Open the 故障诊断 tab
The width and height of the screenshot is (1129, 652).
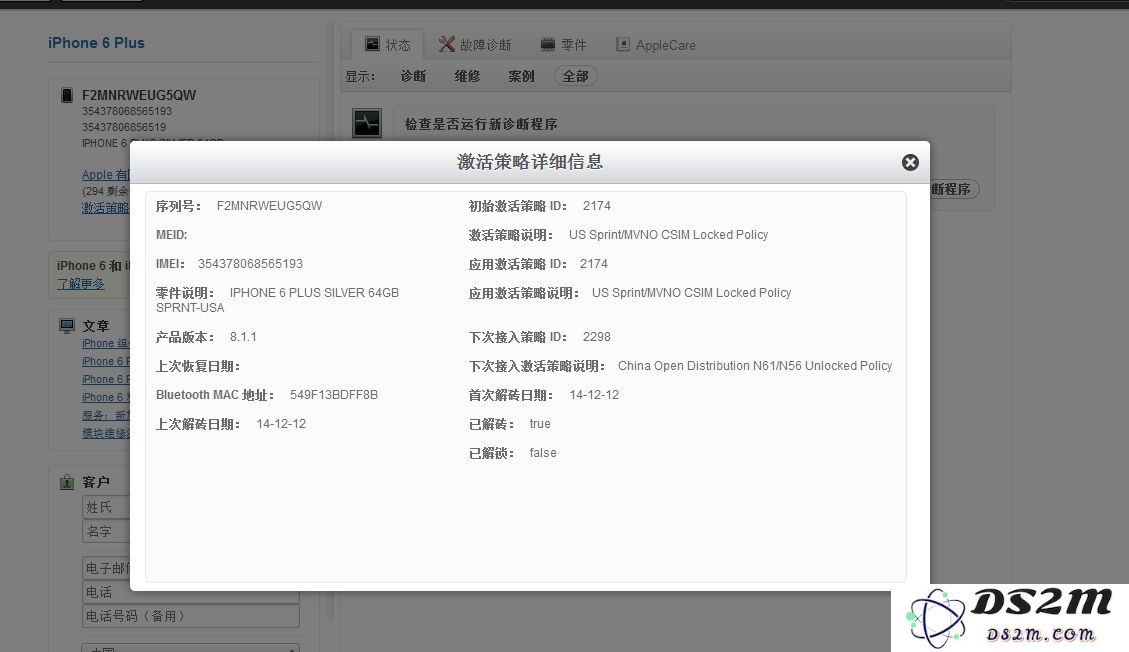[475, 45]
